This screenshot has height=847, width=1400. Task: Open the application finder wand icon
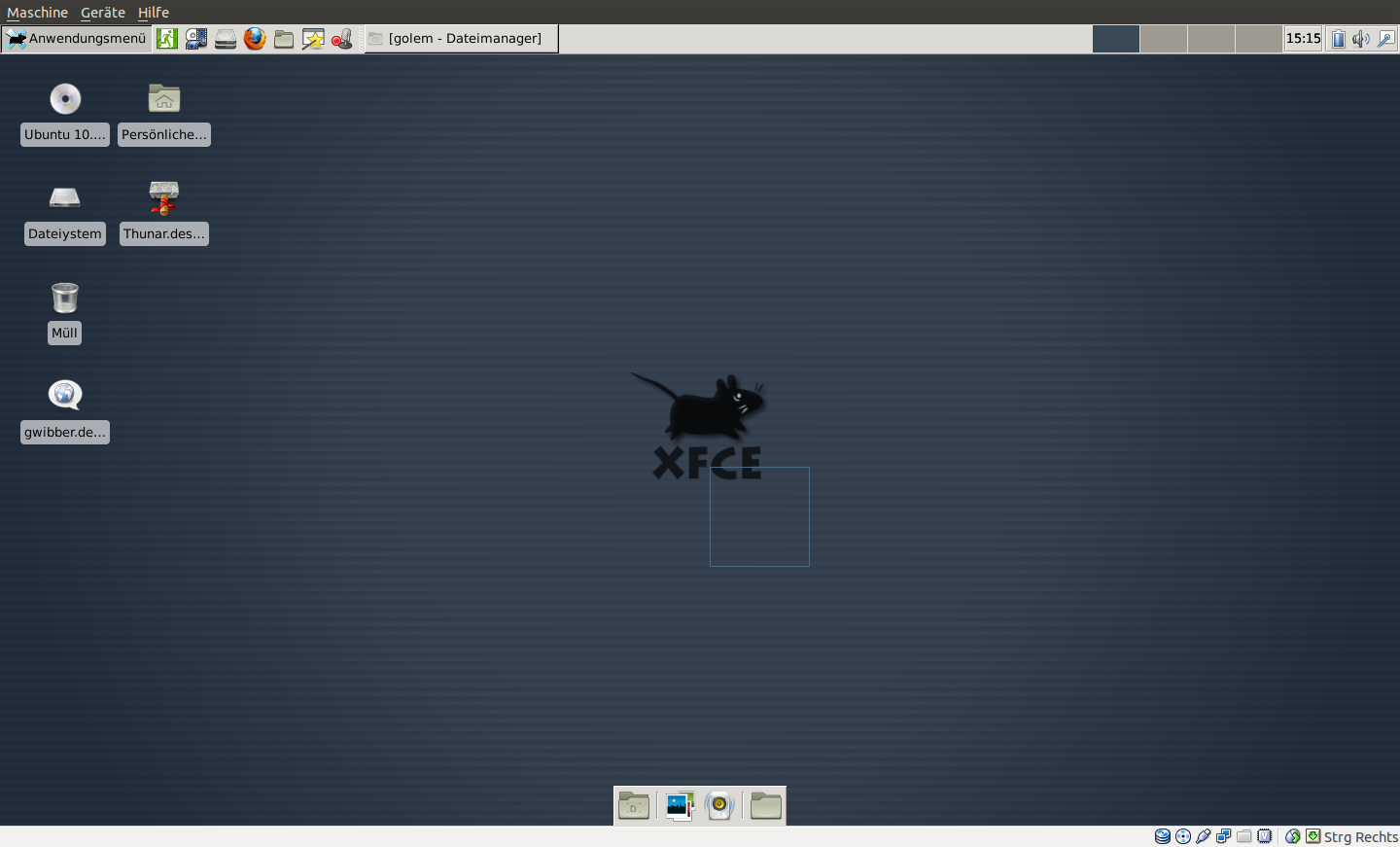312,39
